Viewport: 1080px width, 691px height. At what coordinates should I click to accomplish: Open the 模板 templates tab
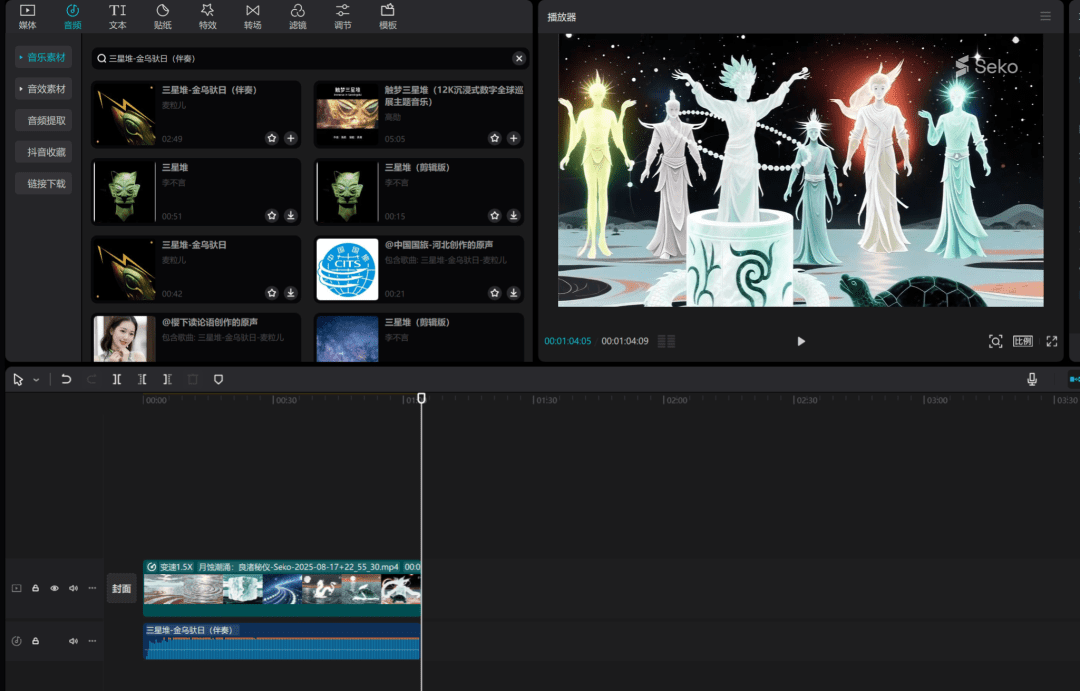click(x=388, y=17)
